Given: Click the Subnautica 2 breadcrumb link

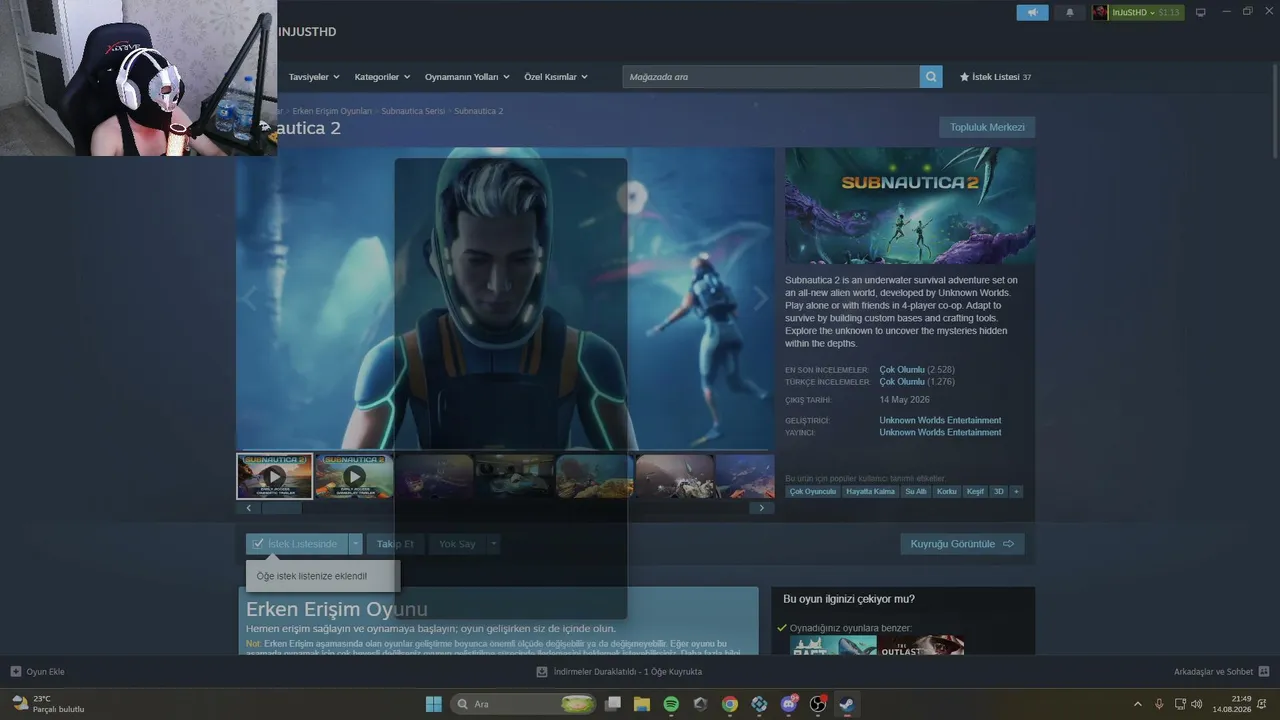Looking at the screenshot, I should click(x=479, y=111).
